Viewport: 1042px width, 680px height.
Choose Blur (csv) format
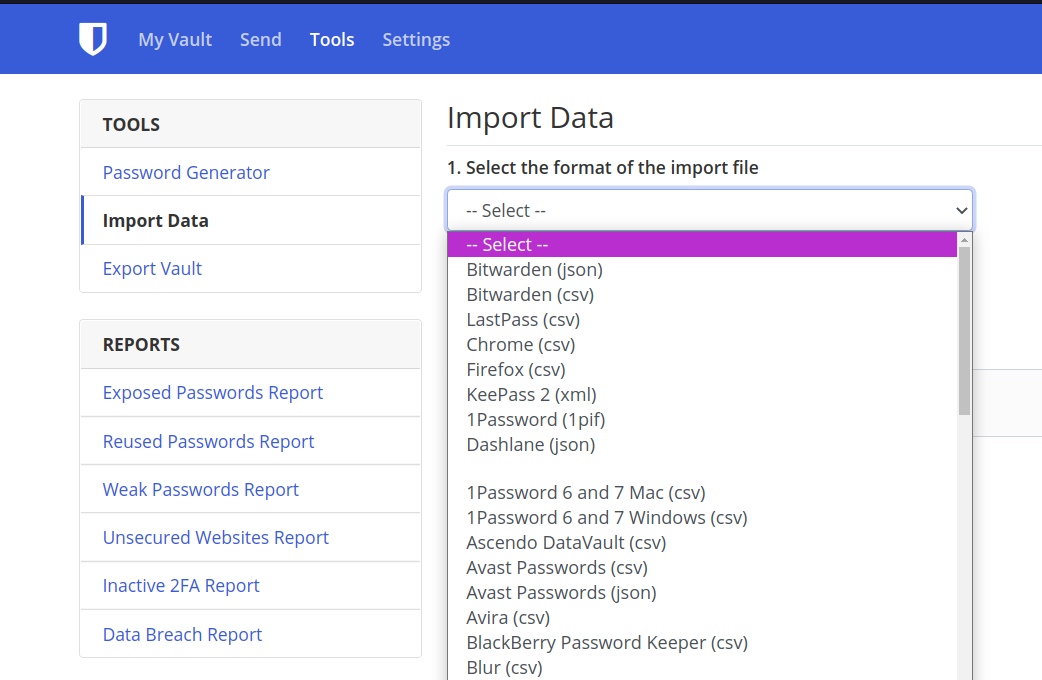(x=702, y=667)
